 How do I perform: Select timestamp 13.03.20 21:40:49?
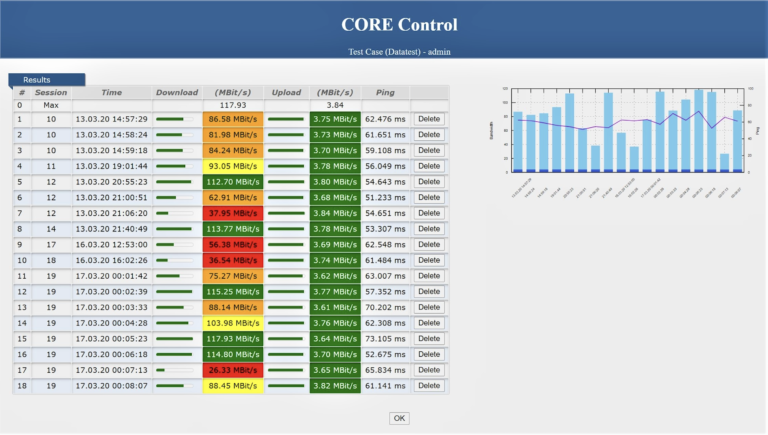click(111, 229)
